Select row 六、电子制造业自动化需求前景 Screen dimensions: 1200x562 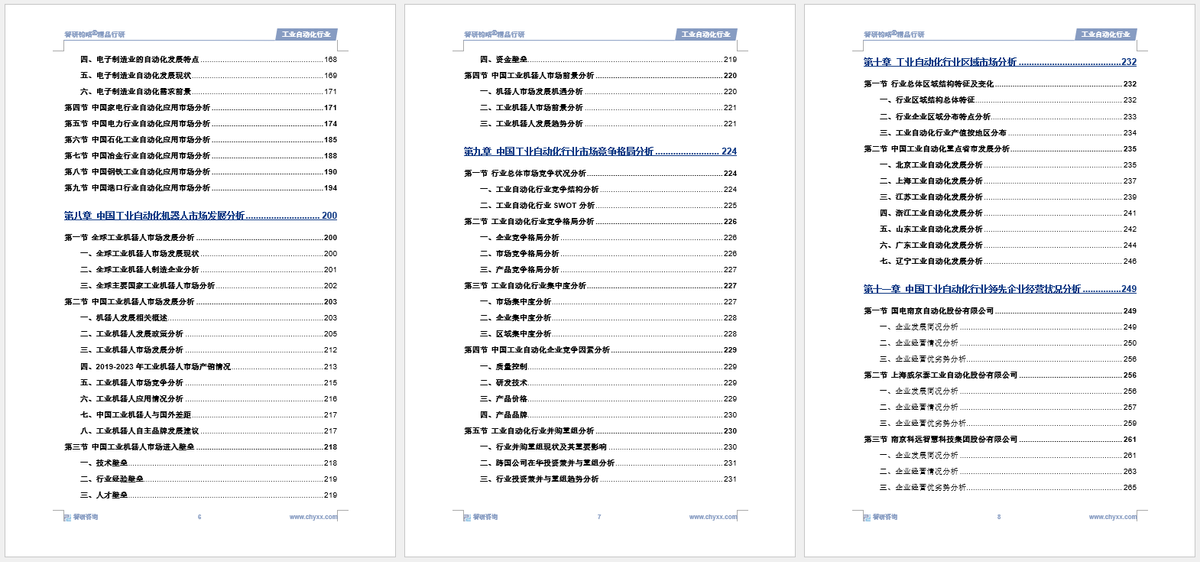pyautogui.click(x=208, y=92)
